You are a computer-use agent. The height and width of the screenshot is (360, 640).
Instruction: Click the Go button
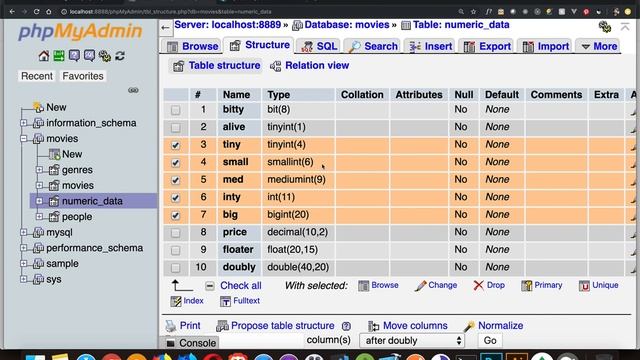click(490, 340)
